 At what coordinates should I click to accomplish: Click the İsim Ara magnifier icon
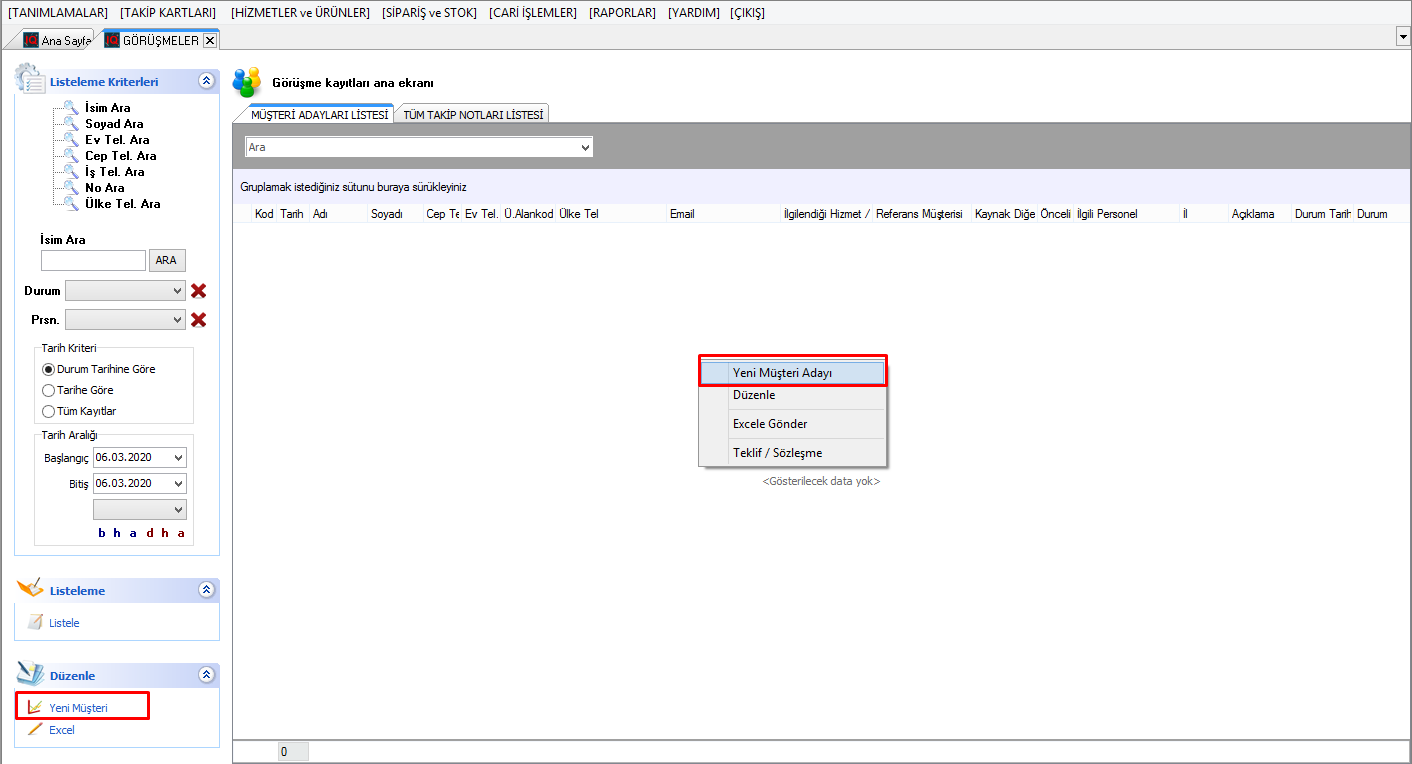click(x=70, y=107)
